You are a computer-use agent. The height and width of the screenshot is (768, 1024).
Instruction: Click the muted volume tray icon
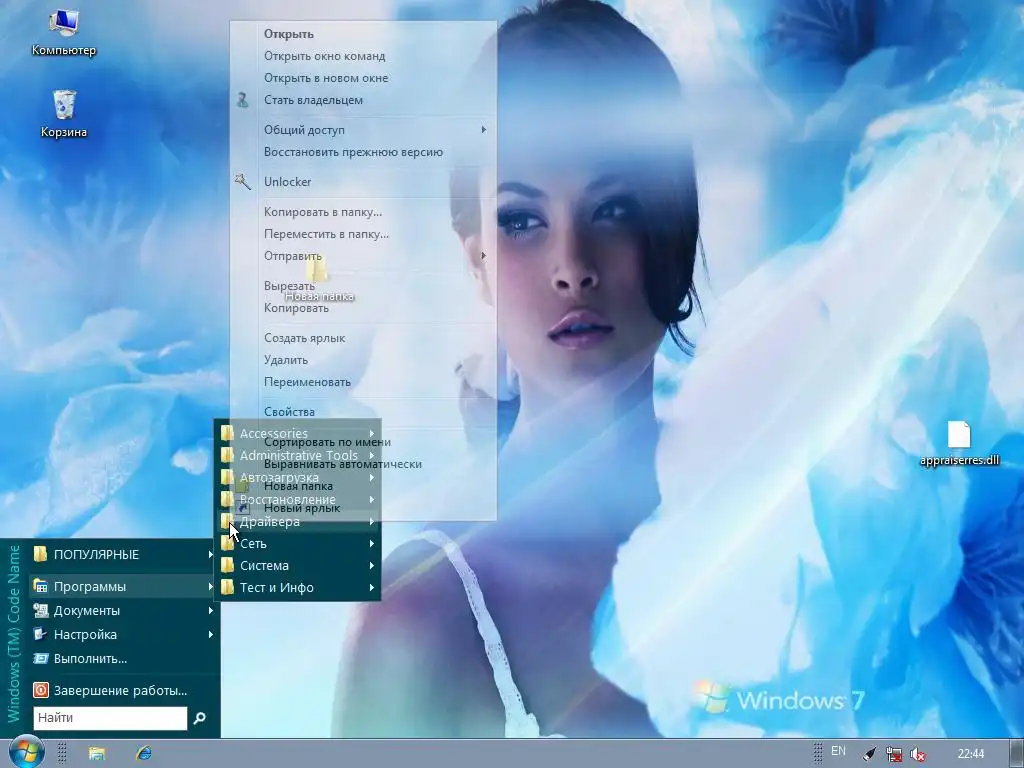[918, 754]
